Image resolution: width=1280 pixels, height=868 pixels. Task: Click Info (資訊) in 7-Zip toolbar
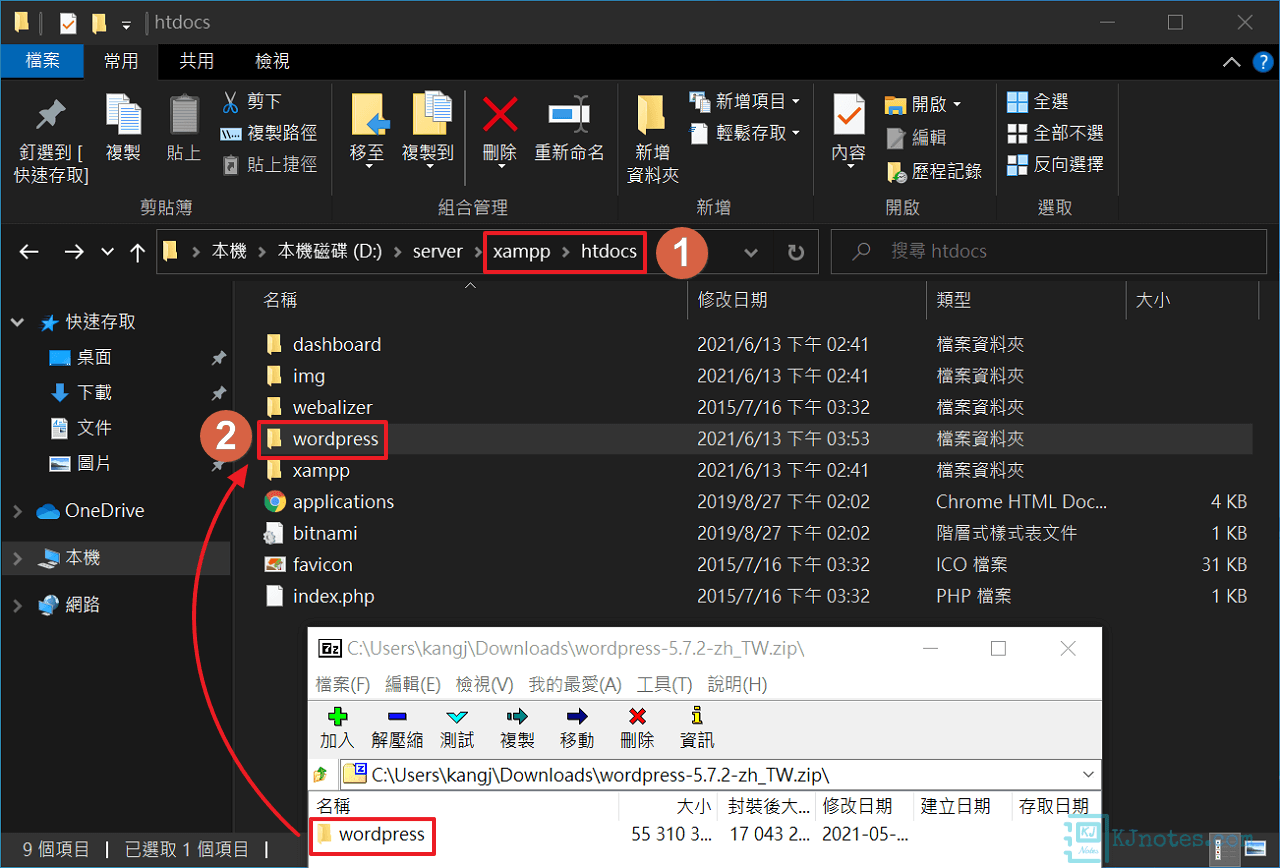point(697,727)
